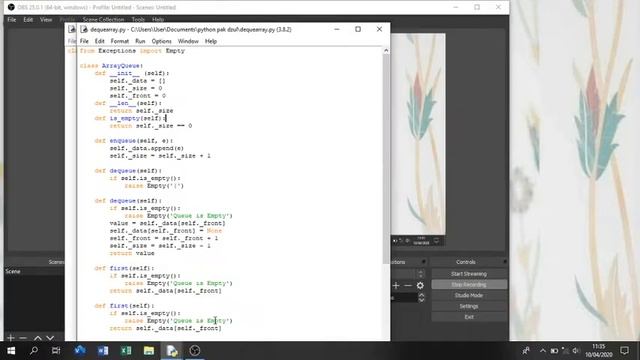The height and width of the screenshot is (360, 640).
Task: Toggle Studio Mode in OBS Controls
Action: [x=469, y=295]
